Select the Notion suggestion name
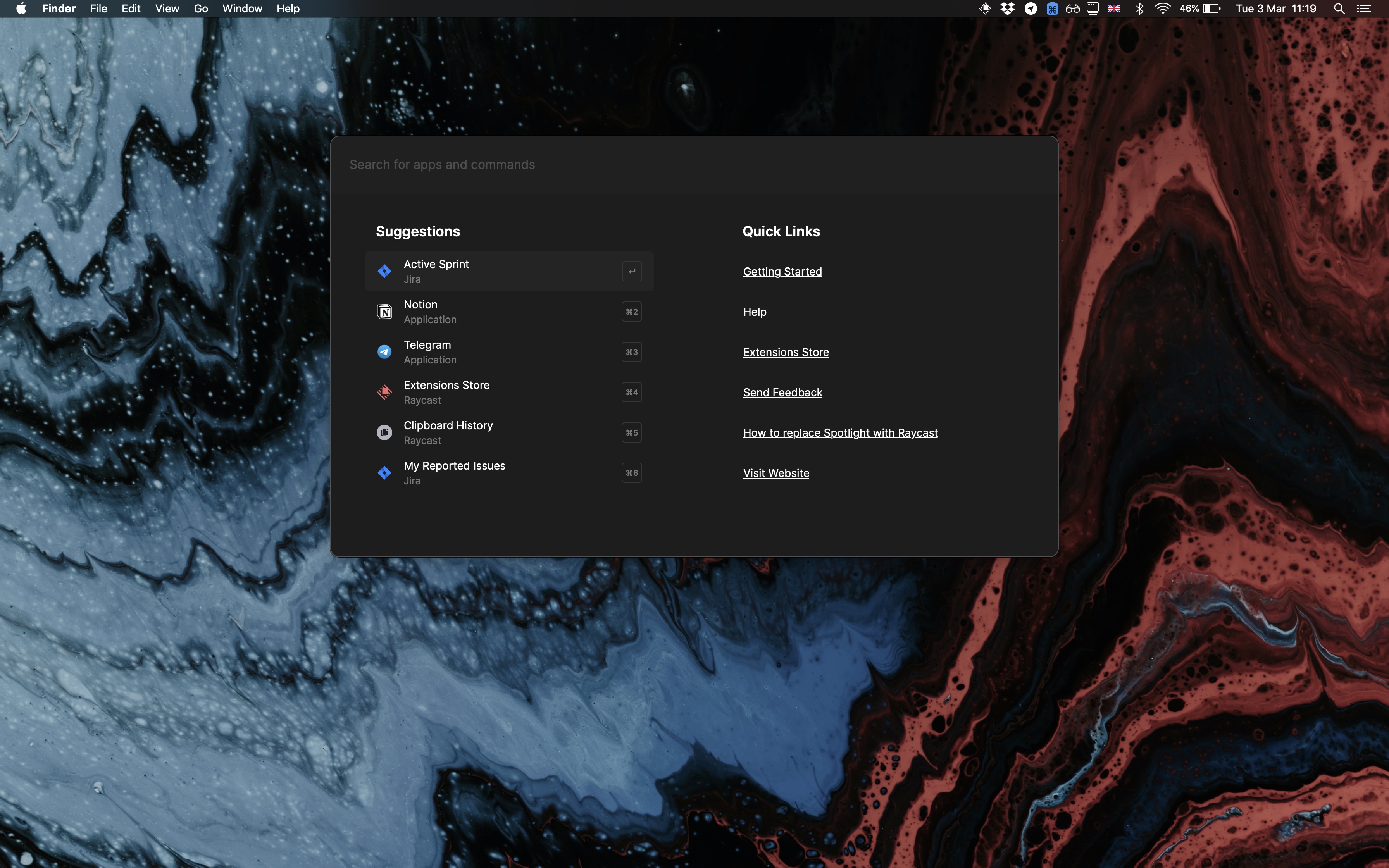Screen dimensions: 1389x868 420,304
